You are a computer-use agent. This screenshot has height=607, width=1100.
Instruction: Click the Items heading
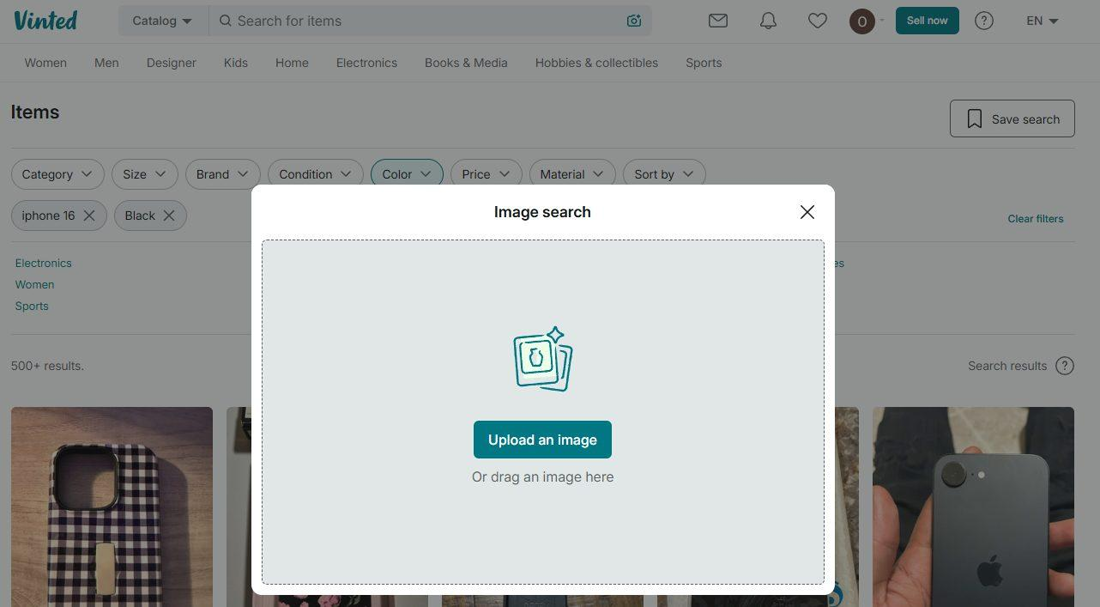(x=35, y=112)
